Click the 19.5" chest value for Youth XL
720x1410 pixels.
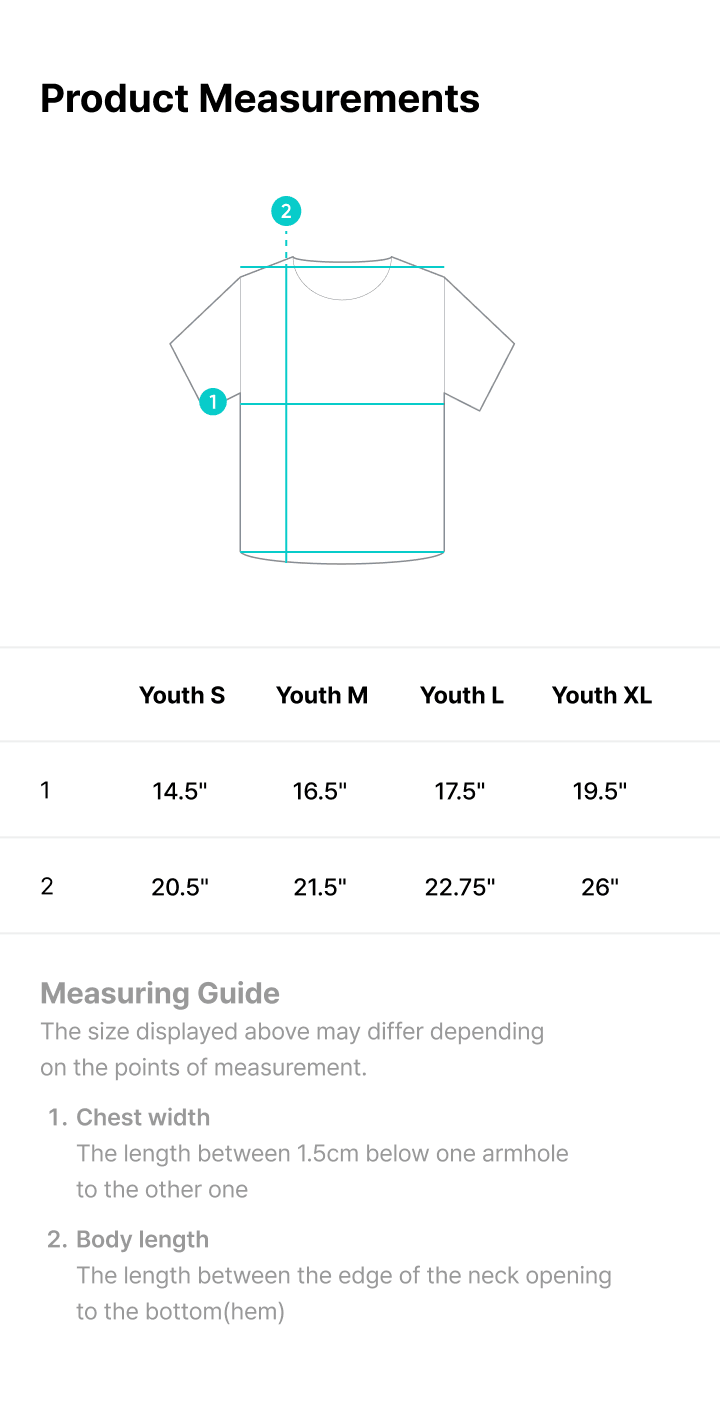tap(600, 791)
